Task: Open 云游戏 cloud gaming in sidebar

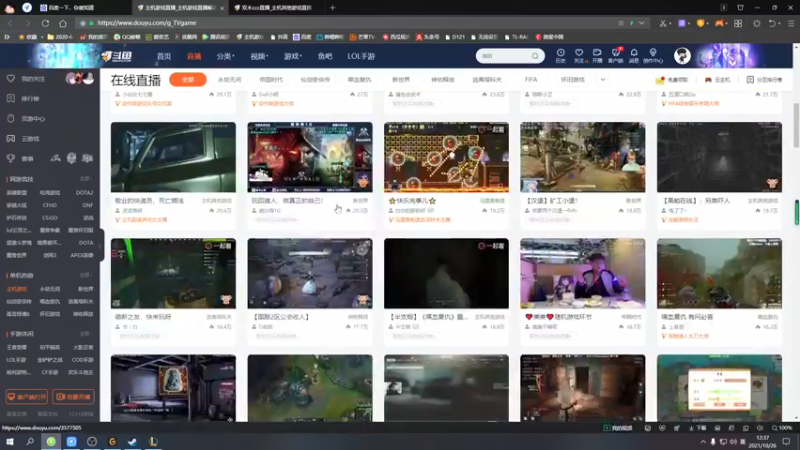Action: pyautogui.click(x=30, y=138)
